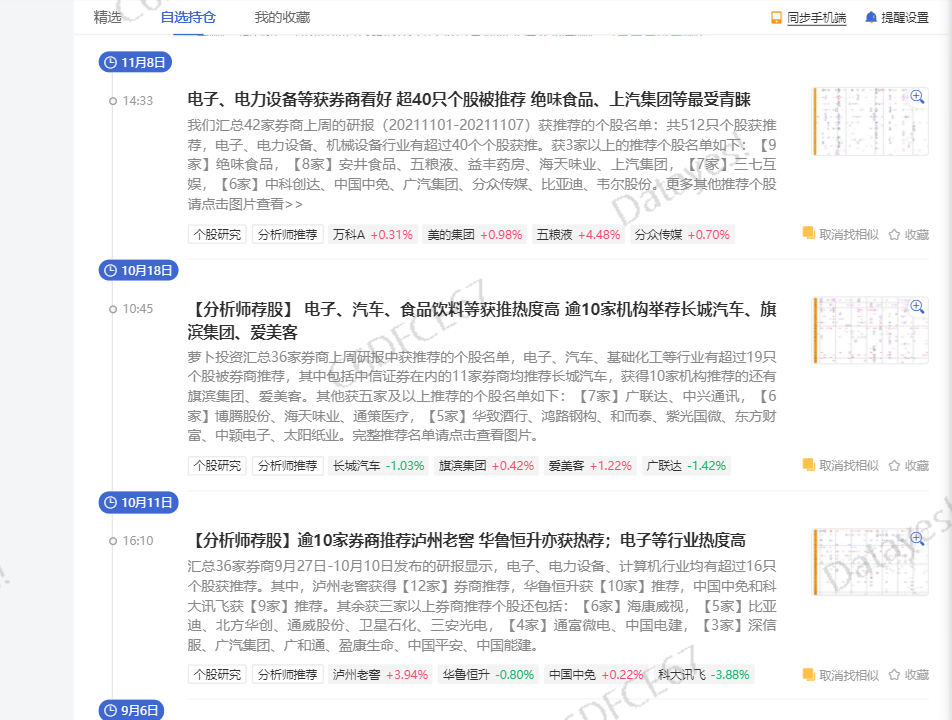Click the magnifier icon on the 11月8日 thumbnail
952x720 pixels.
click(917, 97)
